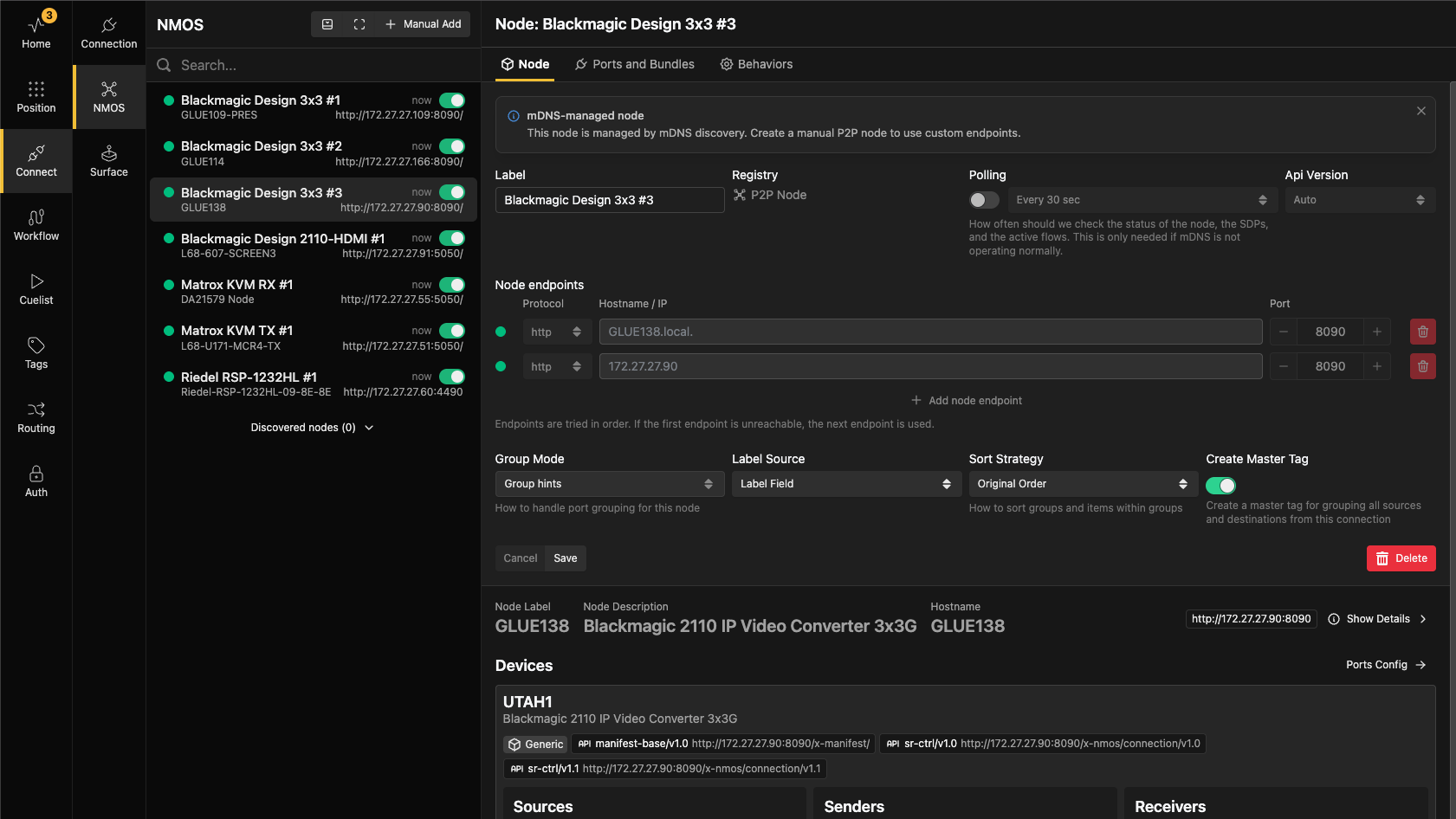Image resolution: width=1456 pixels, height=819 pixels.
Task: Decrease port for 172.27.27.90 endpoint
Action: [x=1284, y=366]
